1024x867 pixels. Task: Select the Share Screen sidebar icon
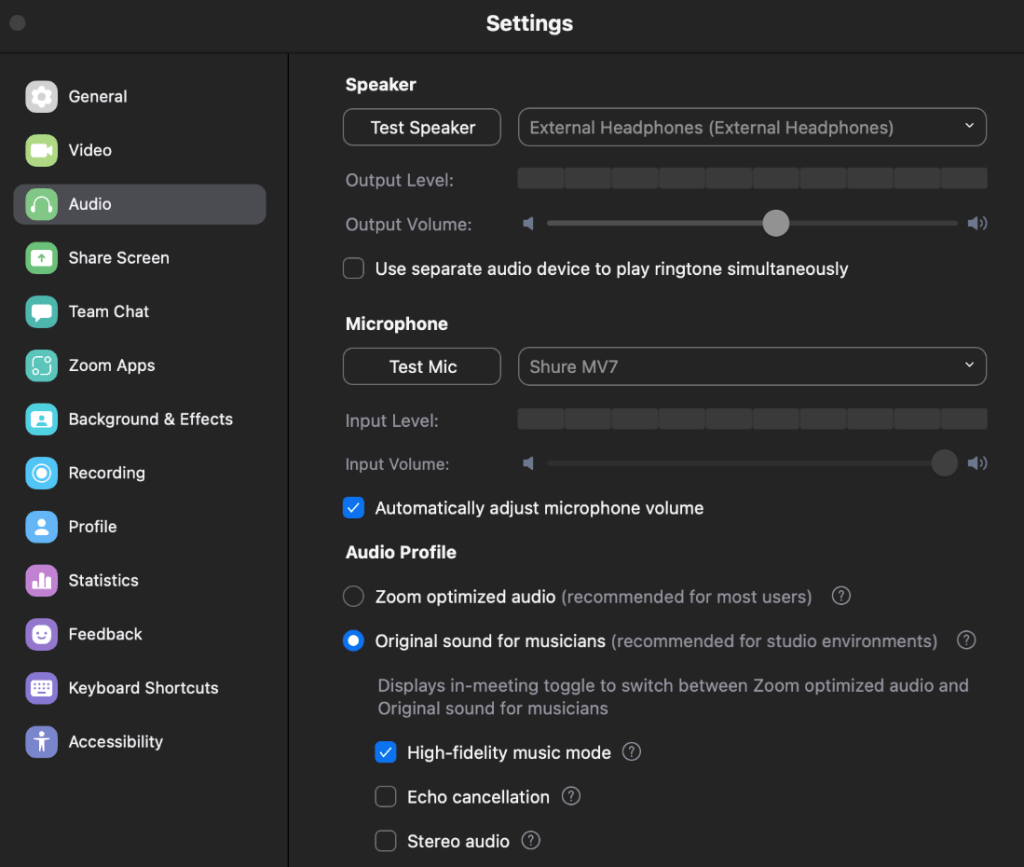(41, 258)
